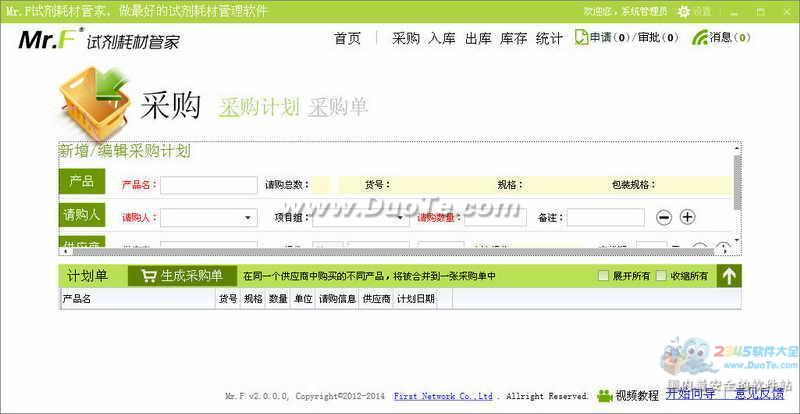Click the 货号 column header
This screenshot has height=414, width=800.
[228, 299]
